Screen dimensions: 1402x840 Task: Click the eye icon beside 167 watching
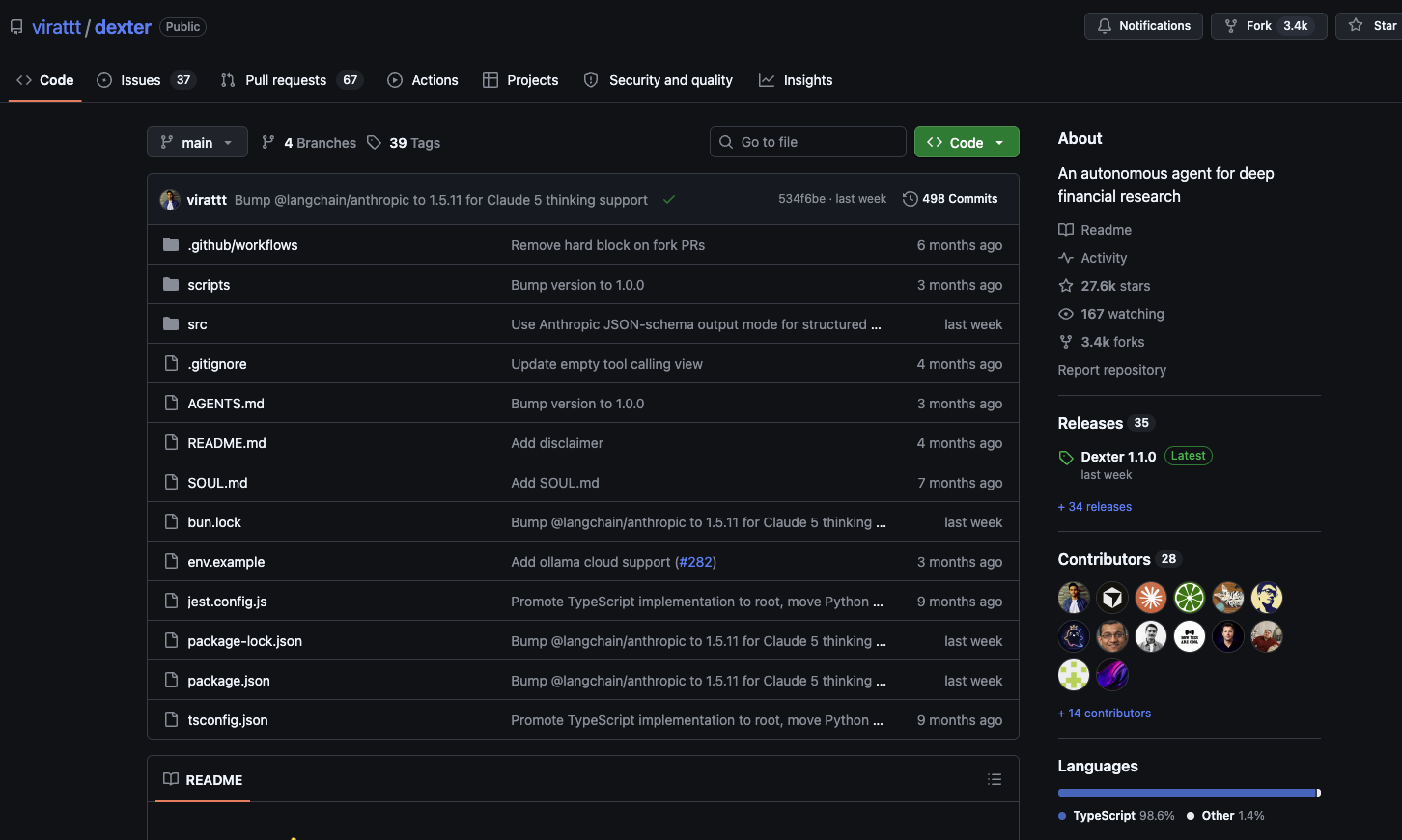click(1066, 314)
